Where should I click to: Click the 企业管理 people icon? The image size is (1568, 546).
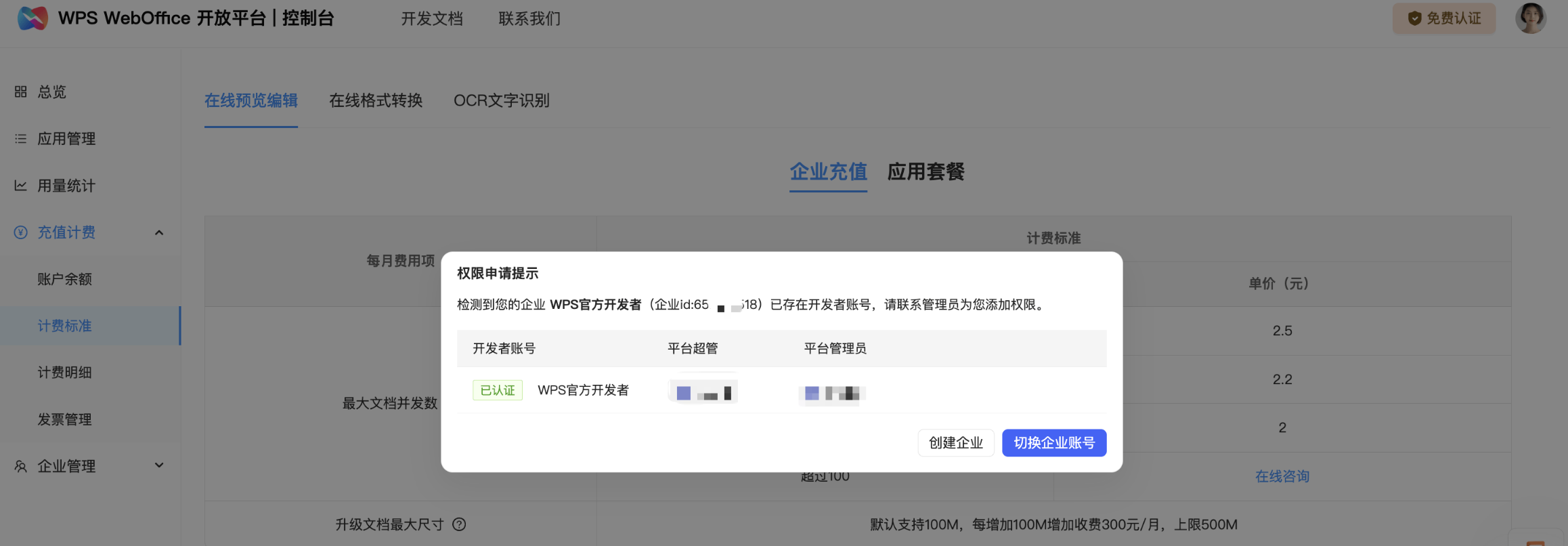click(21, 466)
